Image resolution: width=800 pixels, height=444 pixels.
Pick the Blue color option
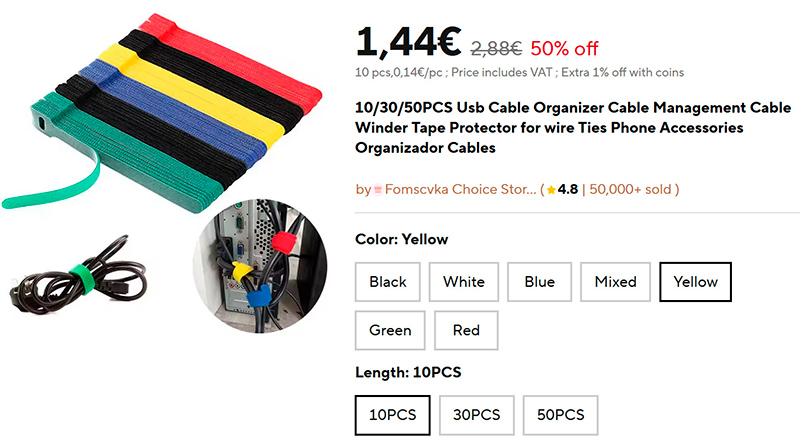[x=539, y=282]
